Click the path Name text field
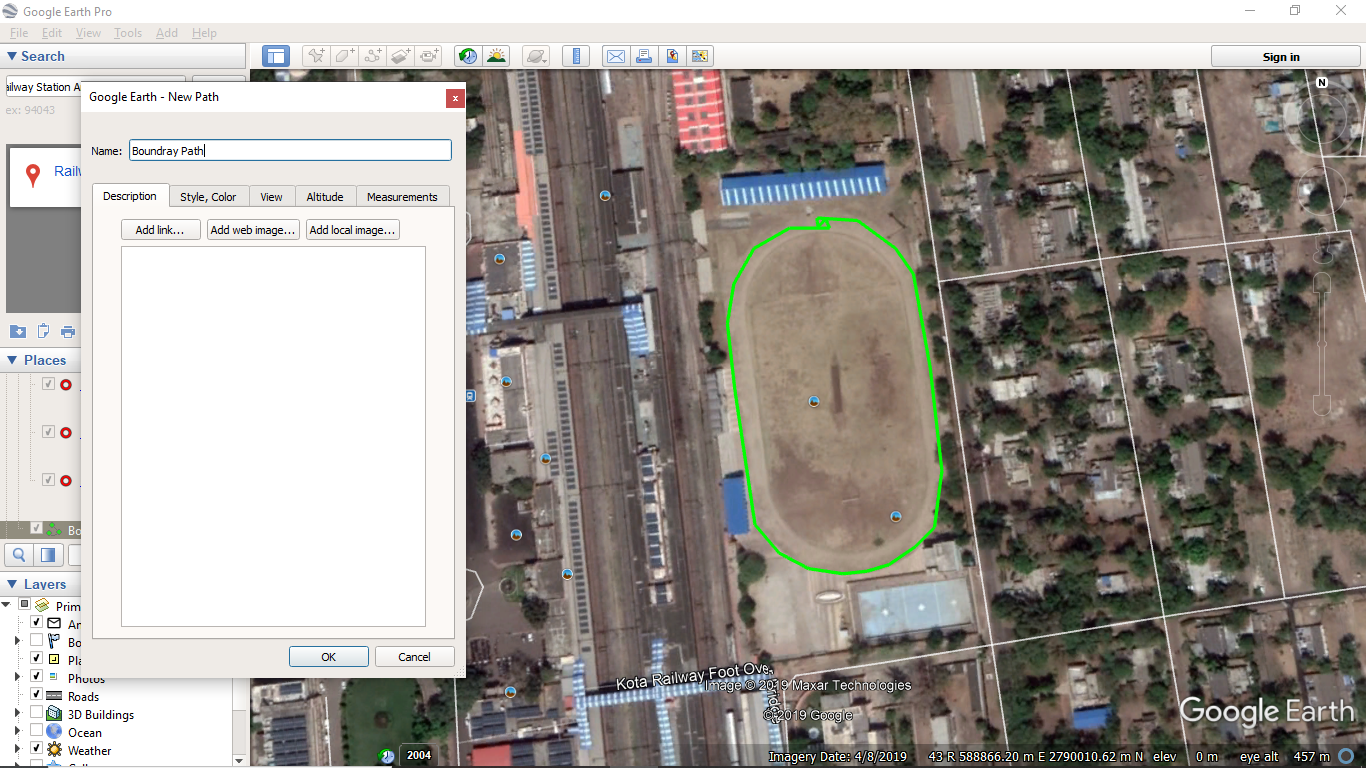Viewport: 1366px width, 768px height. click(x=290, y=151)
